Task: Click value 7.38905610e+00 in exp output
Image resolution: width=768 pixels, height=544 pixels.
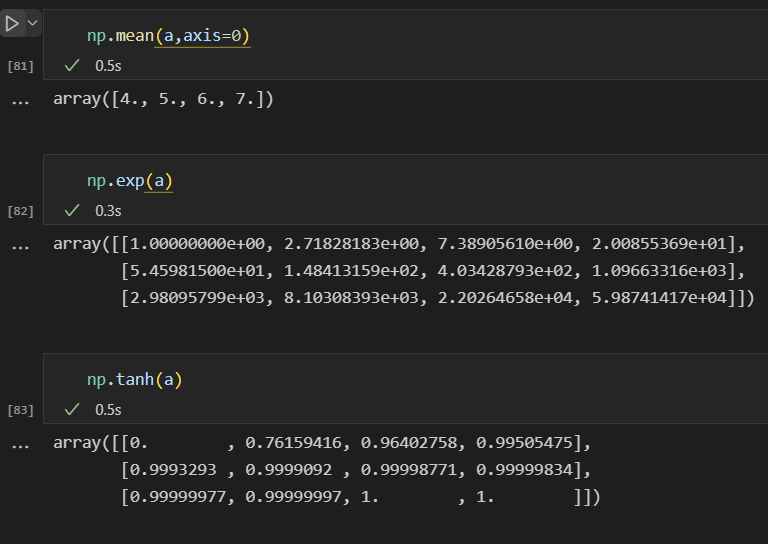Action: coord(505,243)
